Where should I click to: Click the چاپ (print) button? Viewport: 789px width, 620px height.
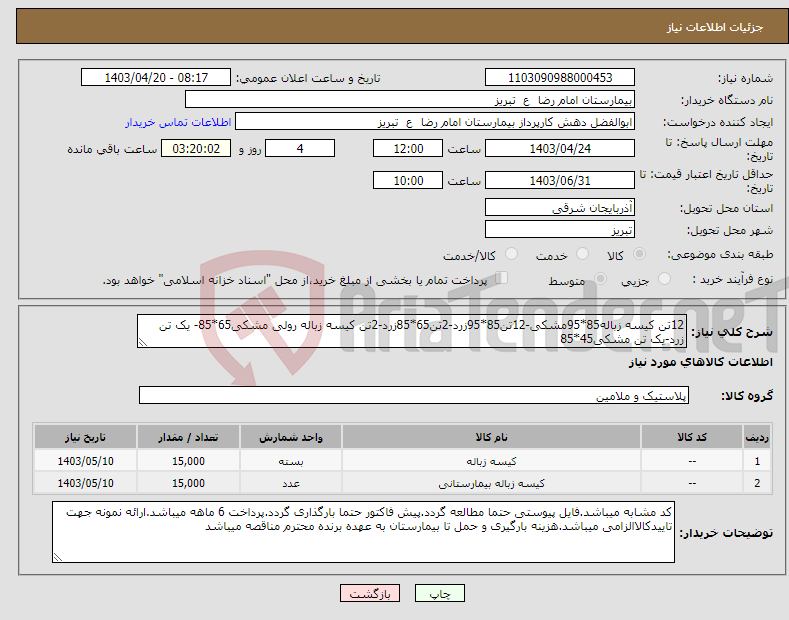pos(439,593)
